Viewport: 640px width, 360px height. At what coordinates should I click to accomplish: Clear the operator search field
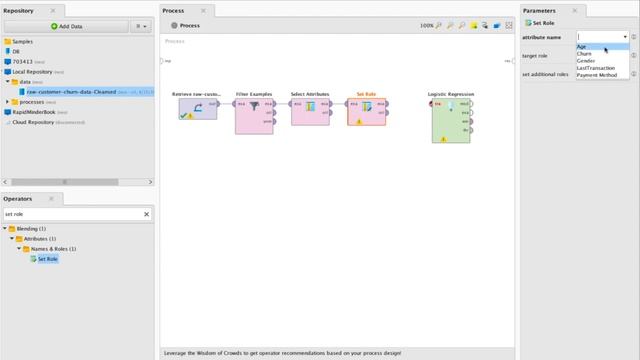[x=147, y=214]
